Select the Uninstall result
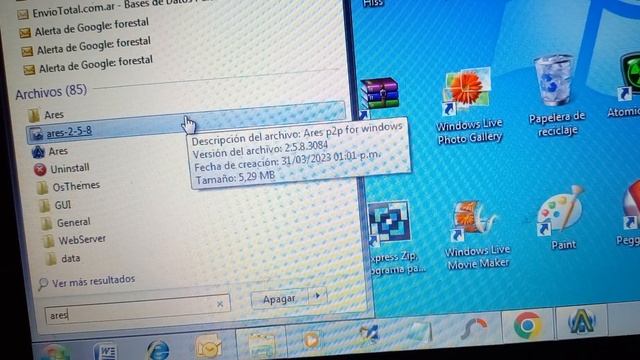Viewport: 640px width, 360px height. click(62, 168)
